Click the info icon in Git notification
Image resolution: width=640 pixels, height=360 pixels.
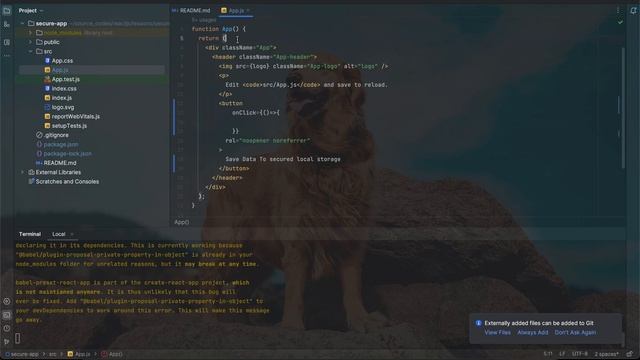click(478, 323)
